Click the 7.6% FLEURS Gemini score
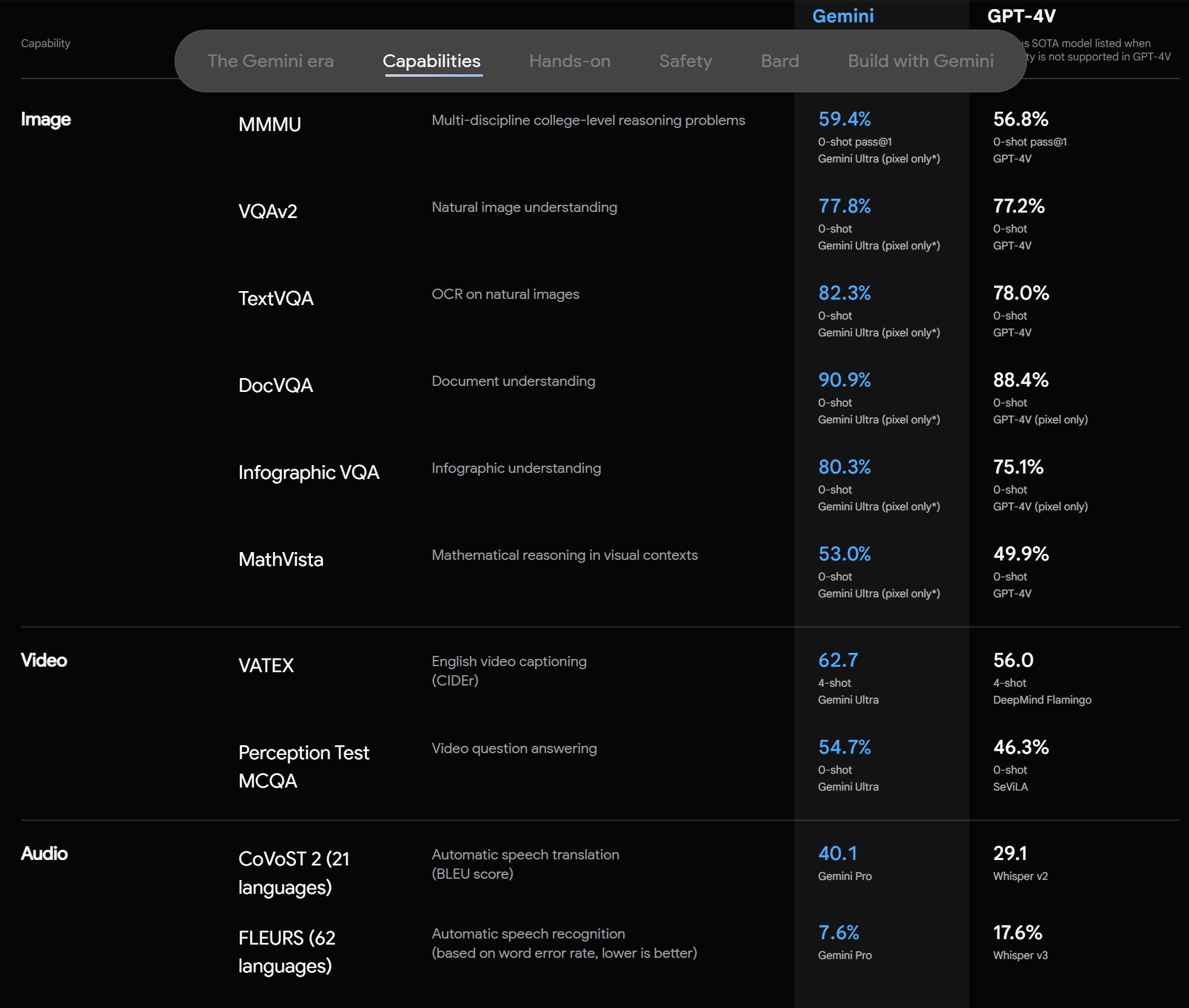Image resolution: width=1189 pixels, height=1008 pixels. [x=838, y=933]
